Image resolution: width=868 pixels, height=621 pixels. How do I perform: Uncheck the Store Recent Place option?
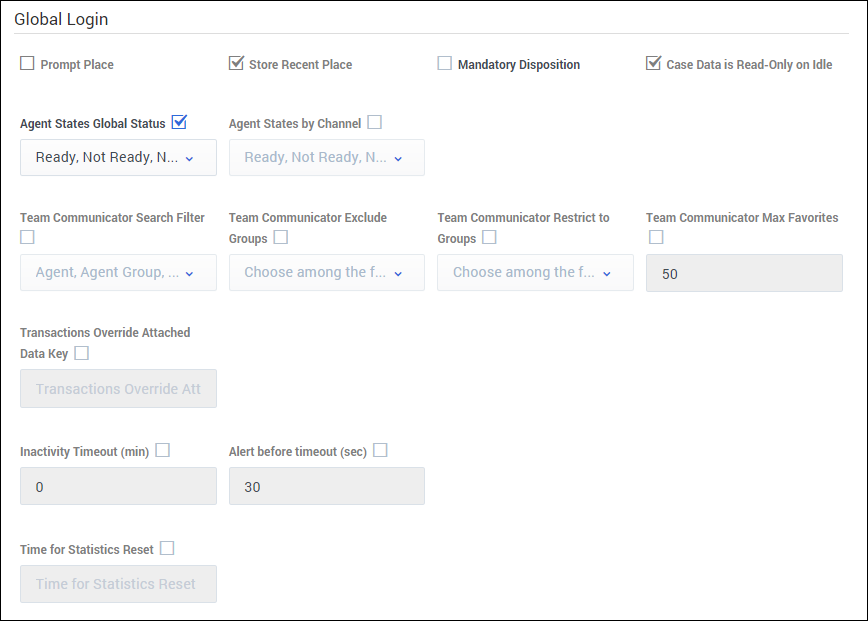[x=236, y=64]
